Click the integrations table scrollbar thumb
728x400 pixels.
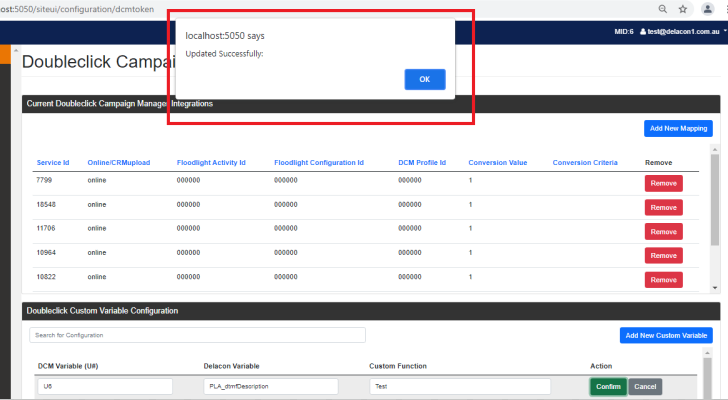pos(715,200)
